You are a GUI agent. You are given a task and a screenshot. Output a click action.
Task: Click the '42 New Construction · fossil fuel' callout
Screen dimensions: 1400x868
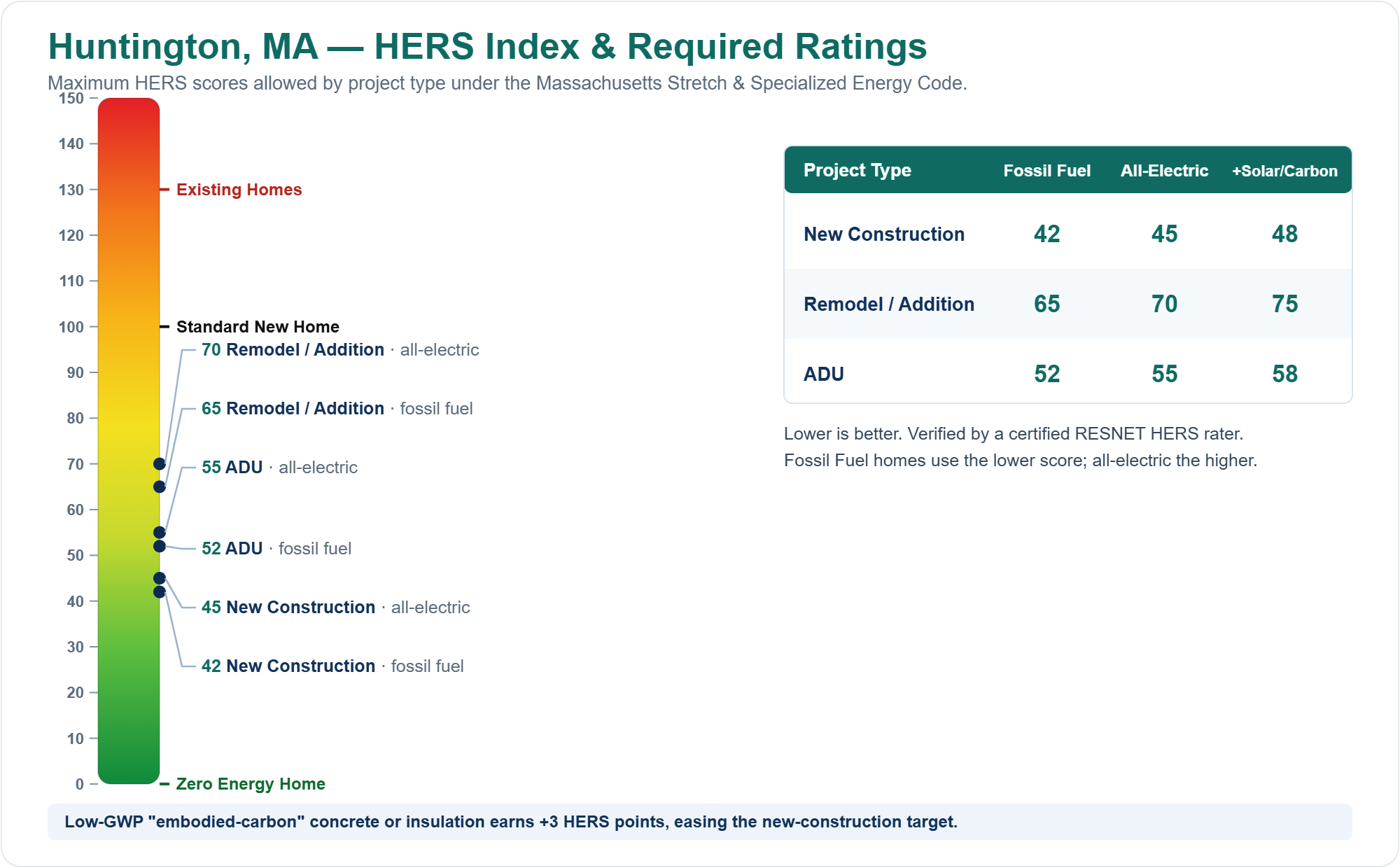332,666
